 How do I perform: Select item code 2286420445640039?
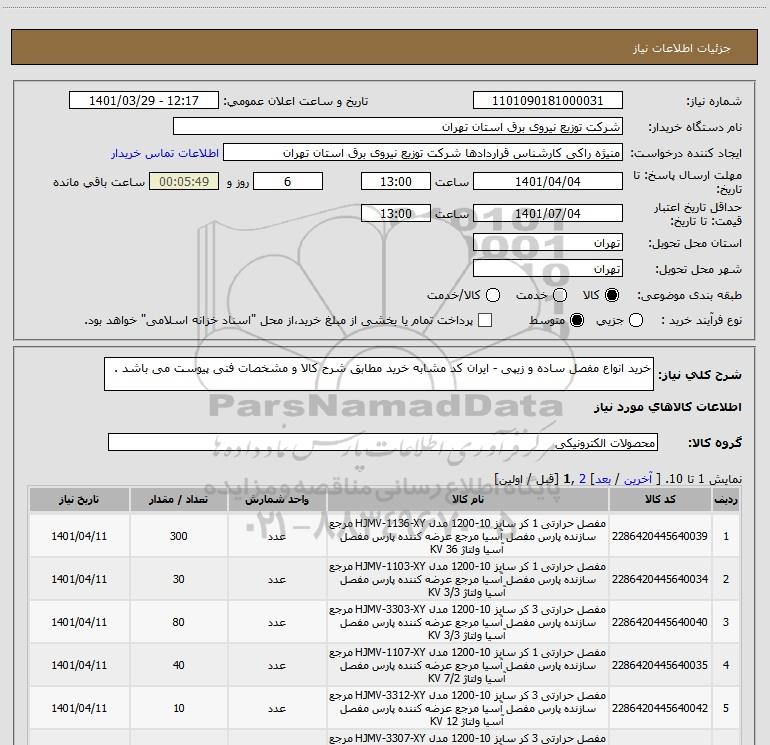(660, 536)
